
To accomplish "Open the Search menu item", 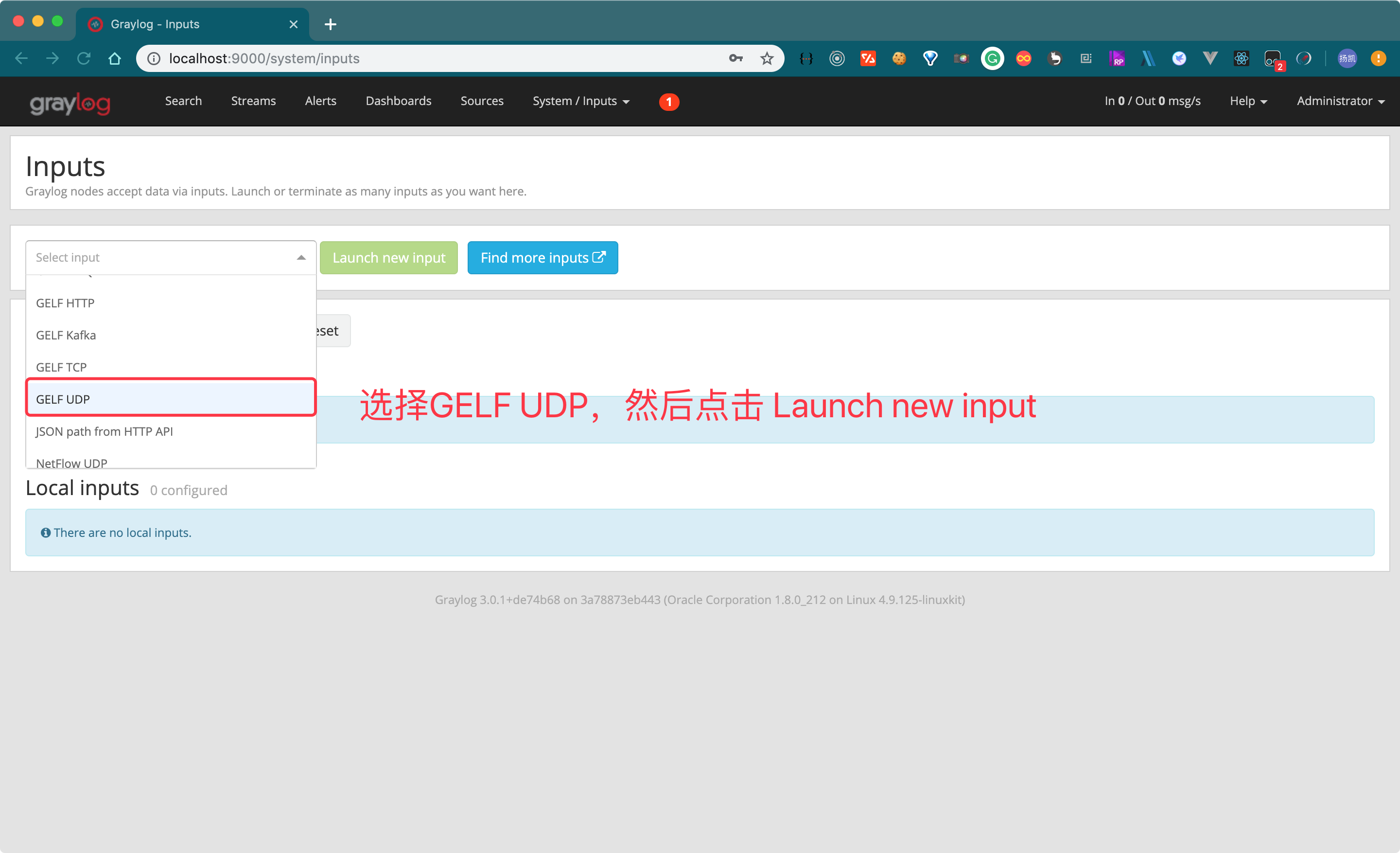I will tap(183, 101).
